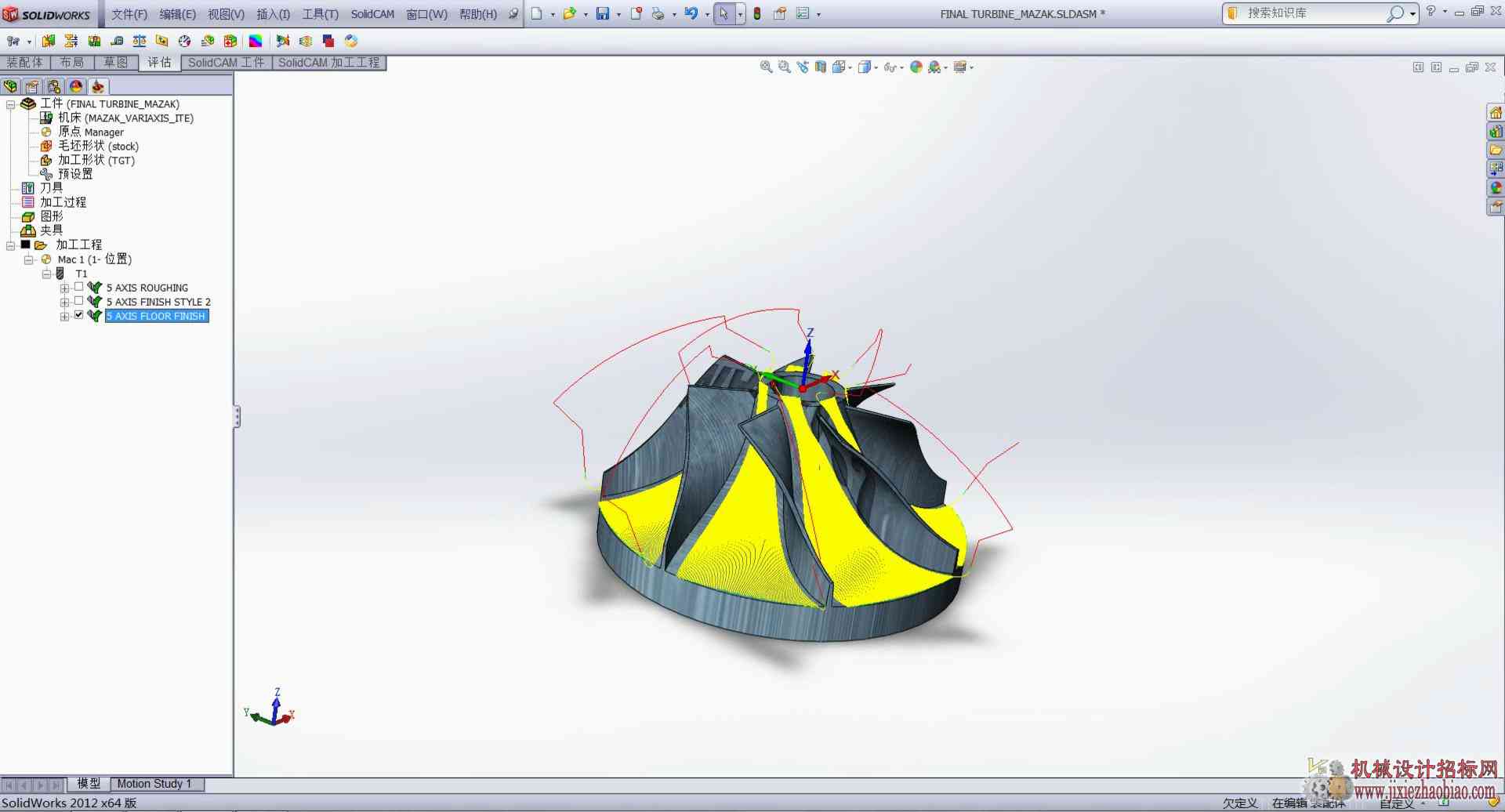1505x812 pixels.
Task: Toggle the black box beside 加工工程 folder
Action: coord(25,245)
